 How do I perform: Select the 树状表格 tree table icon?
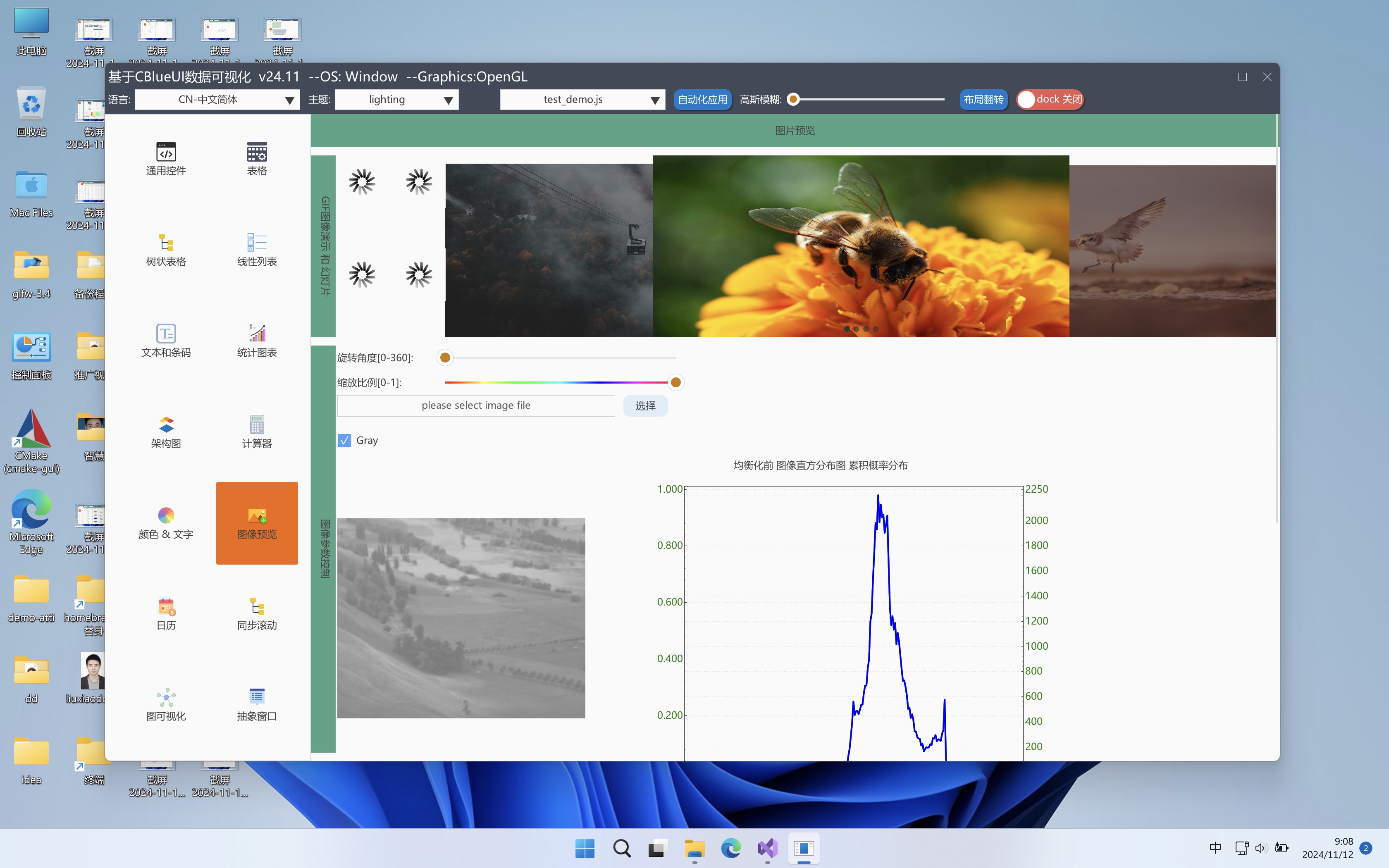point(166,243)
